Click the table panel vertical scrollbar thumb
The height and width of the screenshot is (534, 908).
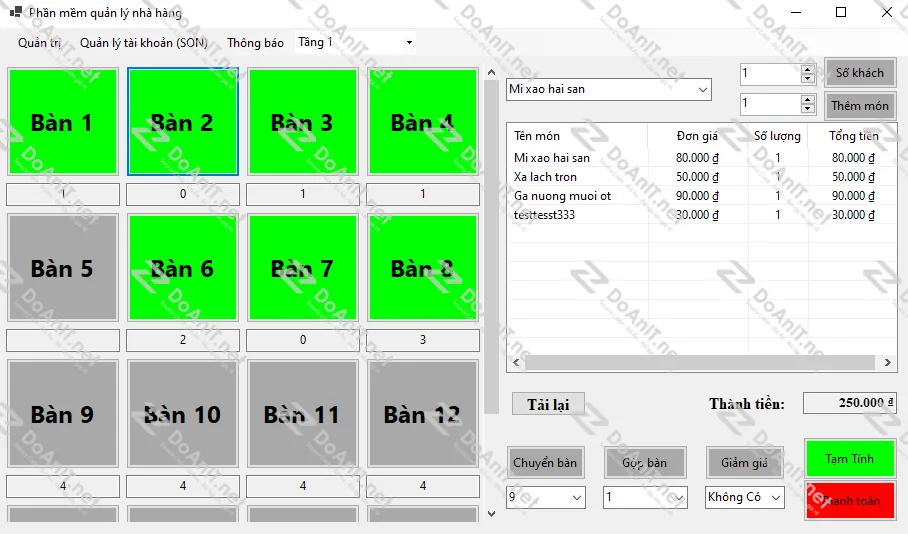491,247
